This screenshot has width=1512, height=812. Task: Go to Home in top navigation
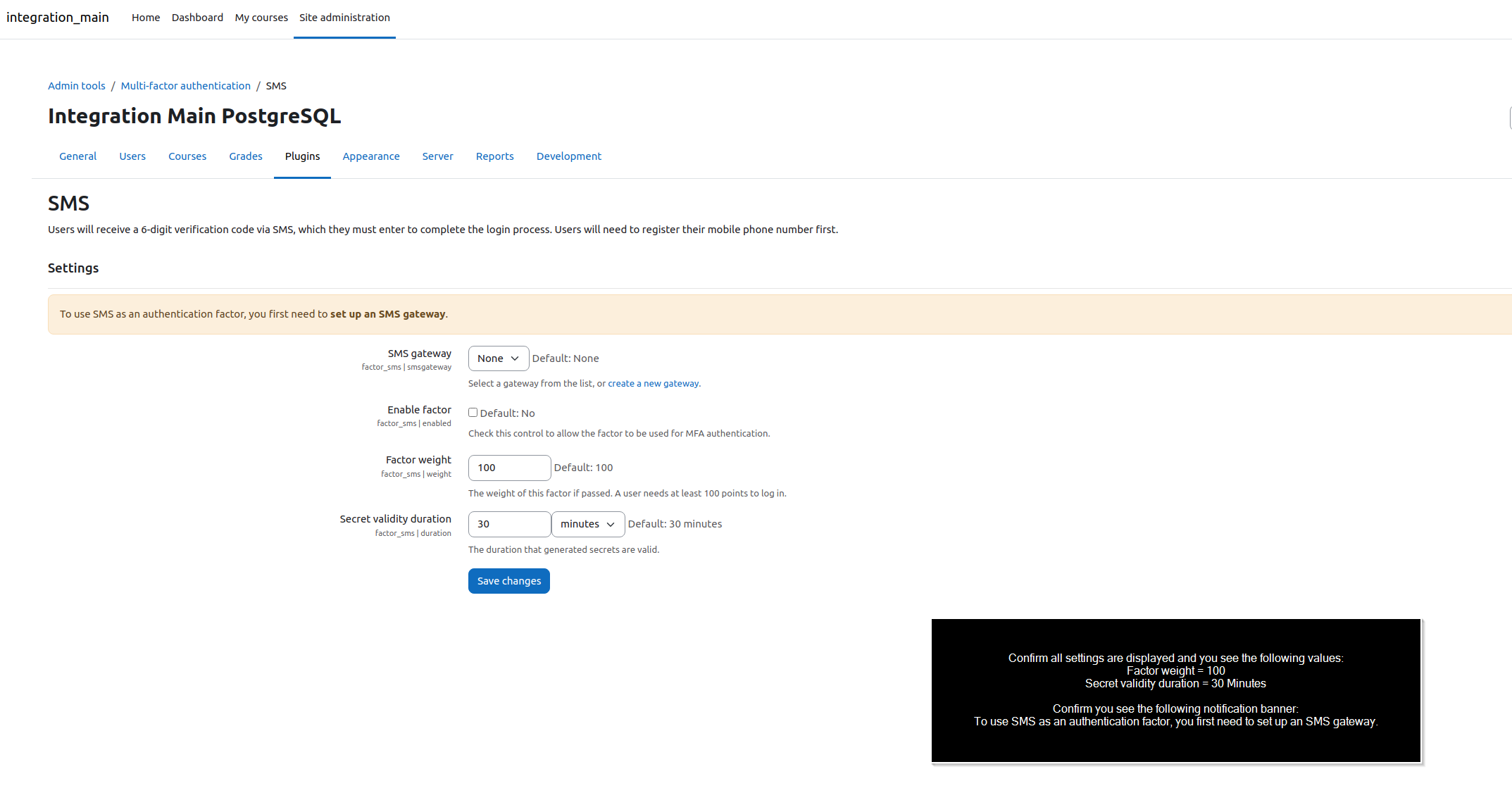(146, 18)
